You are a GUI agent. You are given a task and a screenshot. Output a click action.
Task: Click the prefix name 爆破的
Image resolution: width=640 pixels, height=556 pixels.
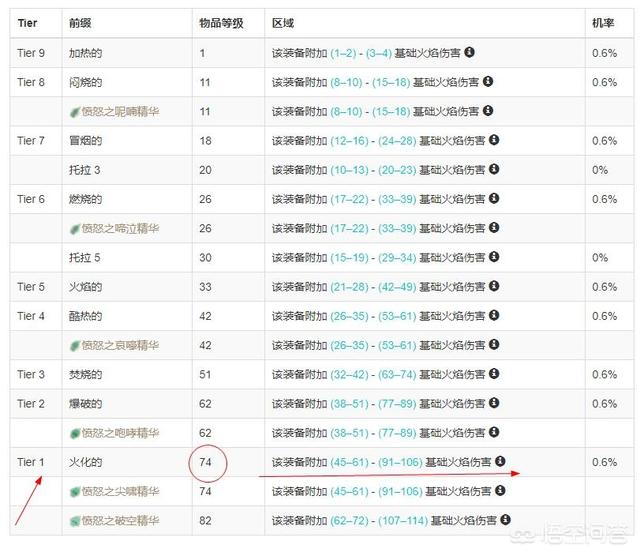[x=85, y=404]
